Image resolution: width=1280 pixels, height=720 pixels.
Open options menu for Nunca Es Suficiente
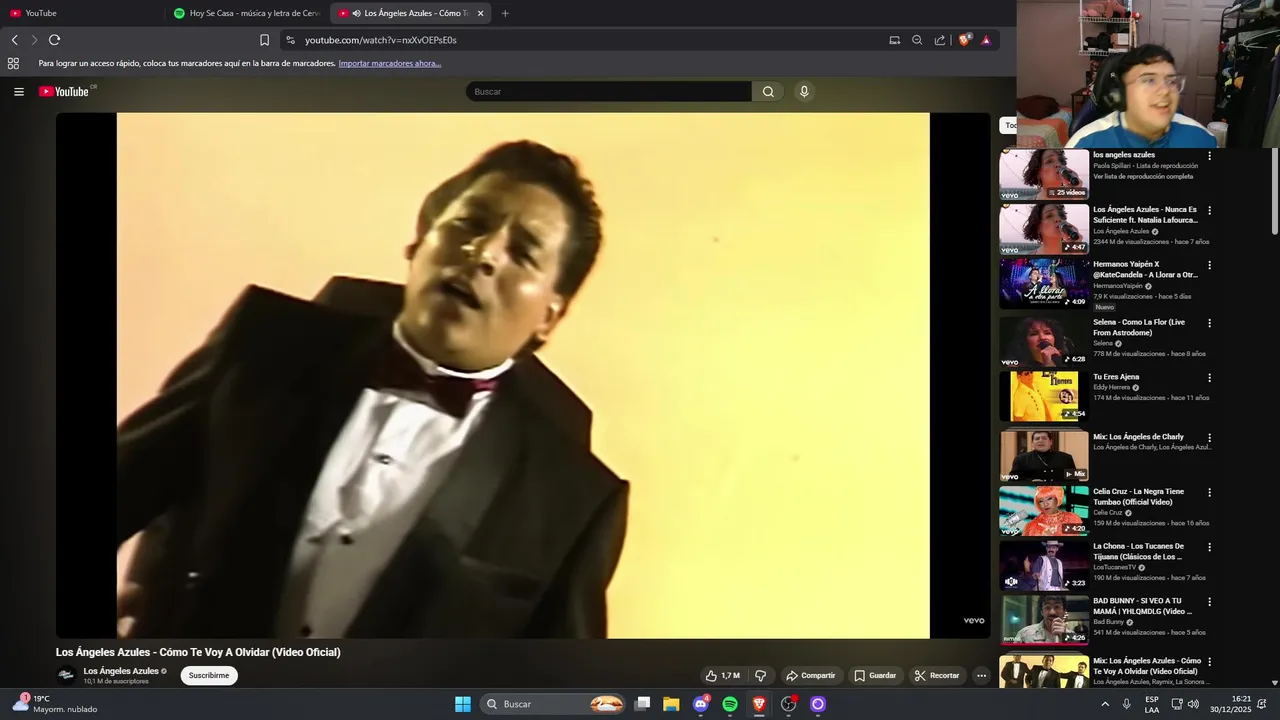[1209, 211]
